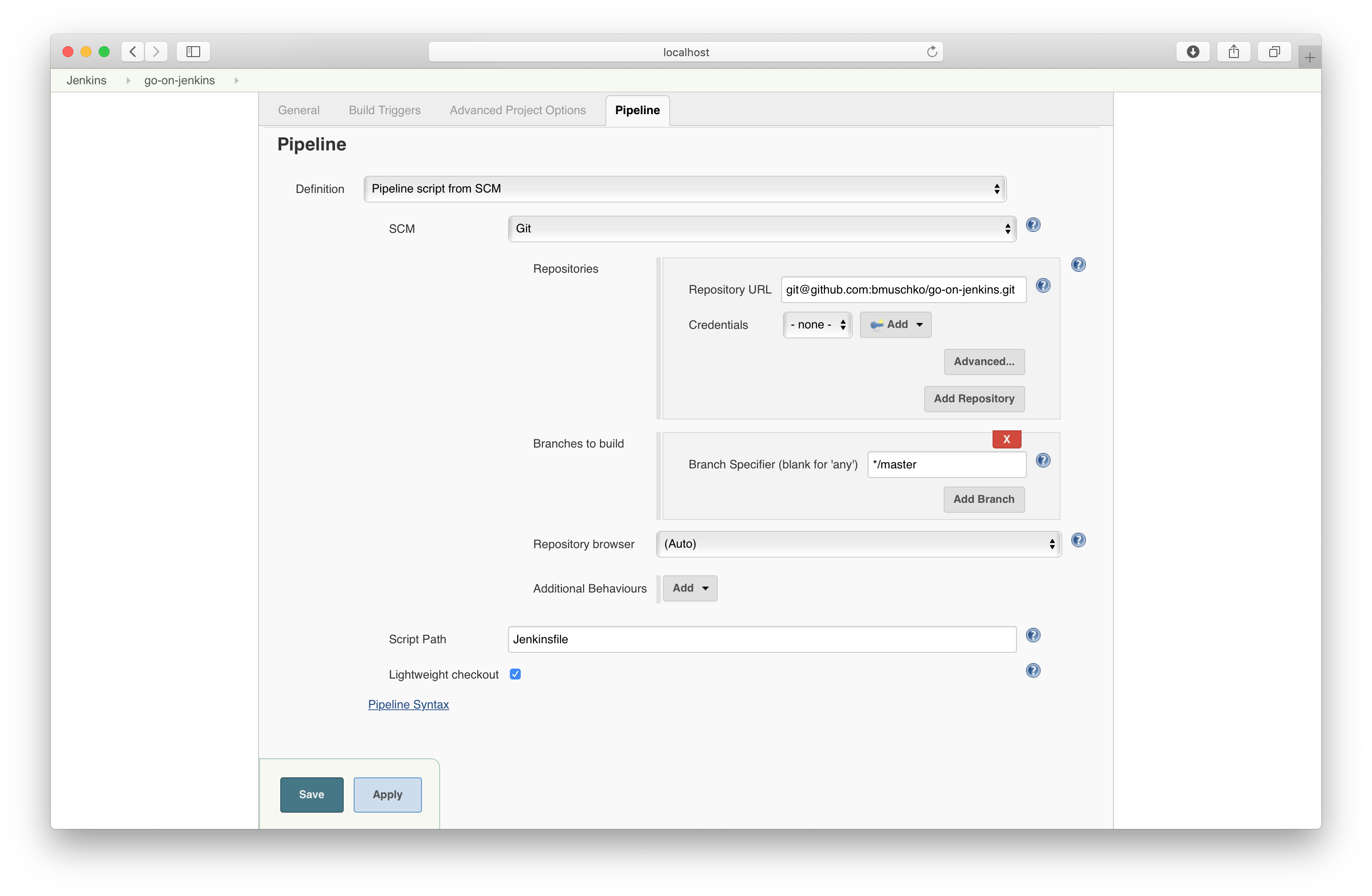Reload the page in address bar

tap(931, 52)
